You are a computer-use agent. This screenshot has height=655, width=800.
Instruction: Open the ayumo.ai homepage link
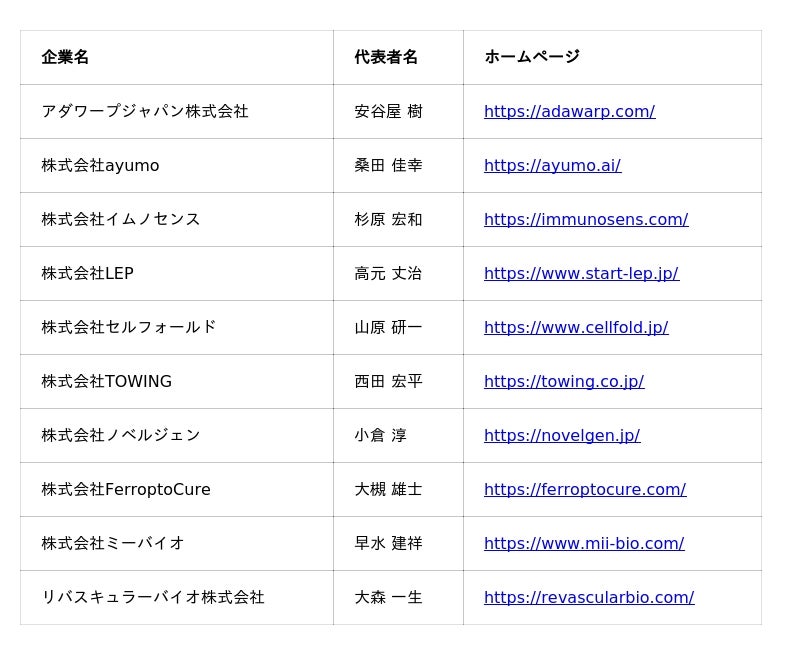pos(553,165)
